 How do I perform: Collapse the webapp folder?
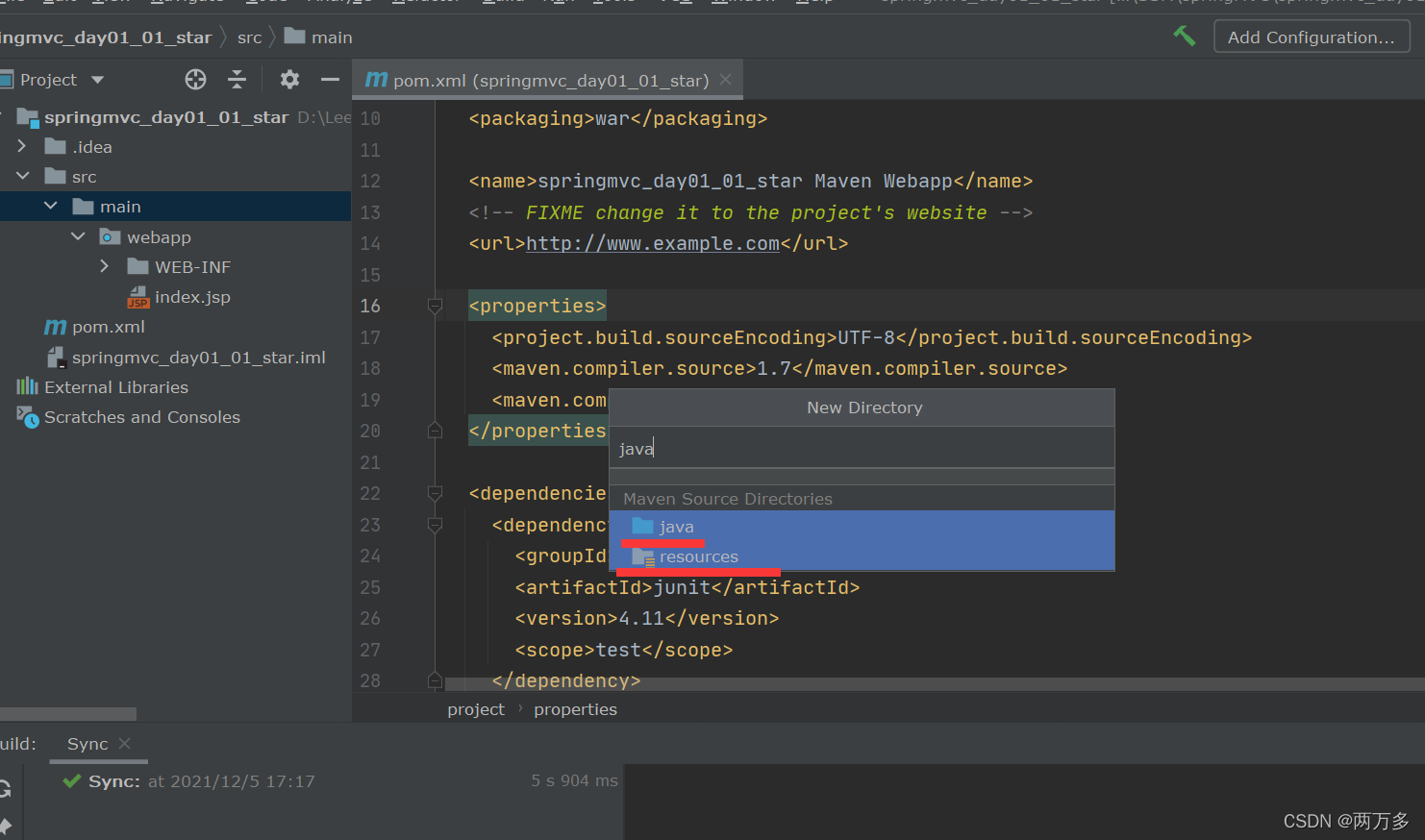78,236
